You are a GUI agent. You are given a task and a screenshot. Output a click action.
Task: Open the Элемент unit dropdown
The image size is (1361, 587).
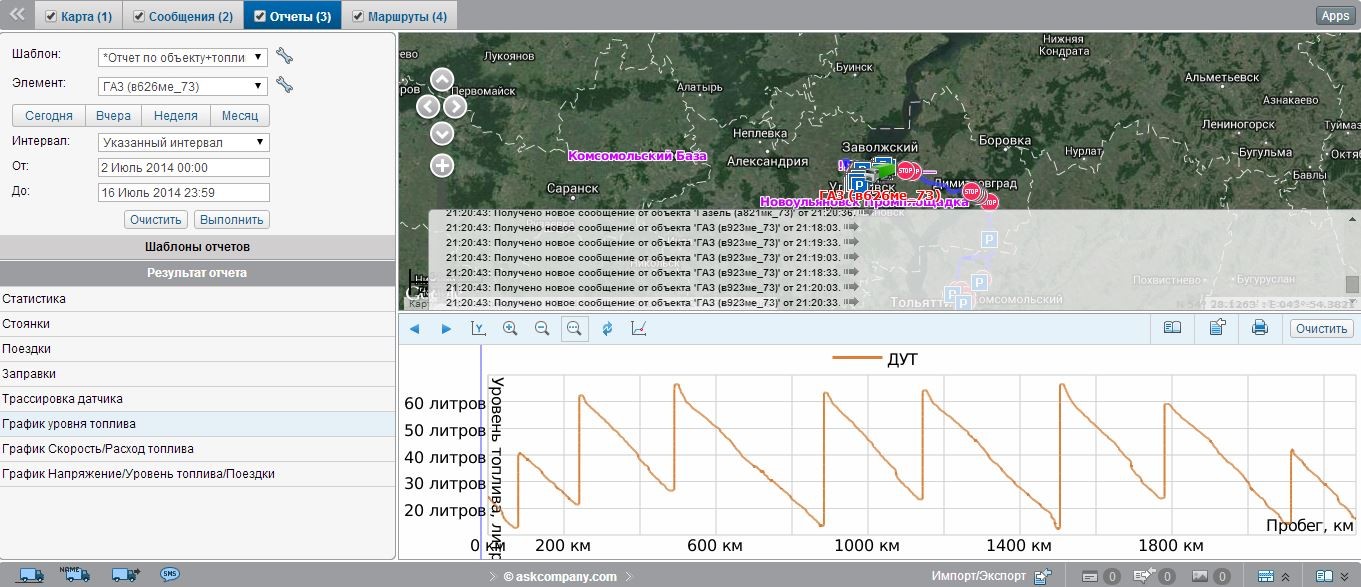[184, 86]
